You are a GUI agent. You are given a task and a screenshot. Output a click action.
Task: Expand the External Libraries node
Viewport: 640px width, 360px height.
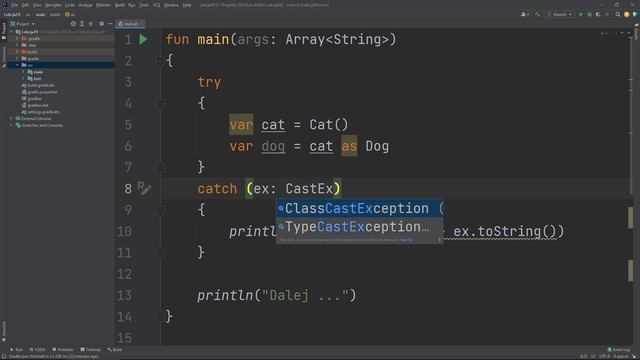tap(11, 118)
